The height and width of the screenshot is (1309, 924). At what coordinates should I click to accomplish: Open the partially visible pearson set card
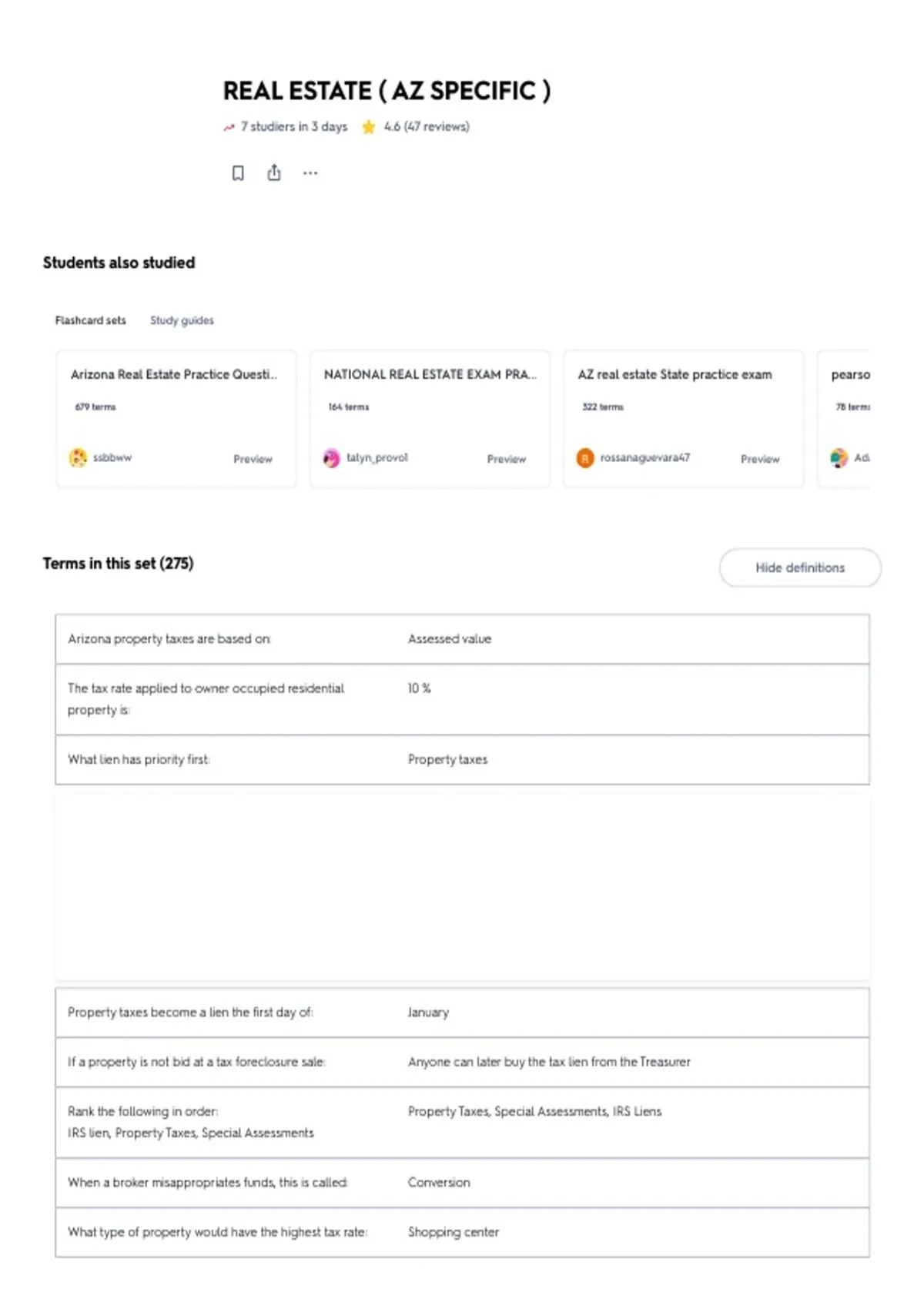coord(844,419)
